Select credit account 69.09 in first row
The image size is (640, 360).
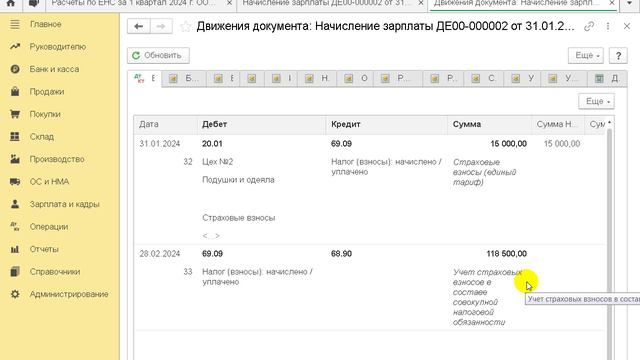[x=341, y=144]
